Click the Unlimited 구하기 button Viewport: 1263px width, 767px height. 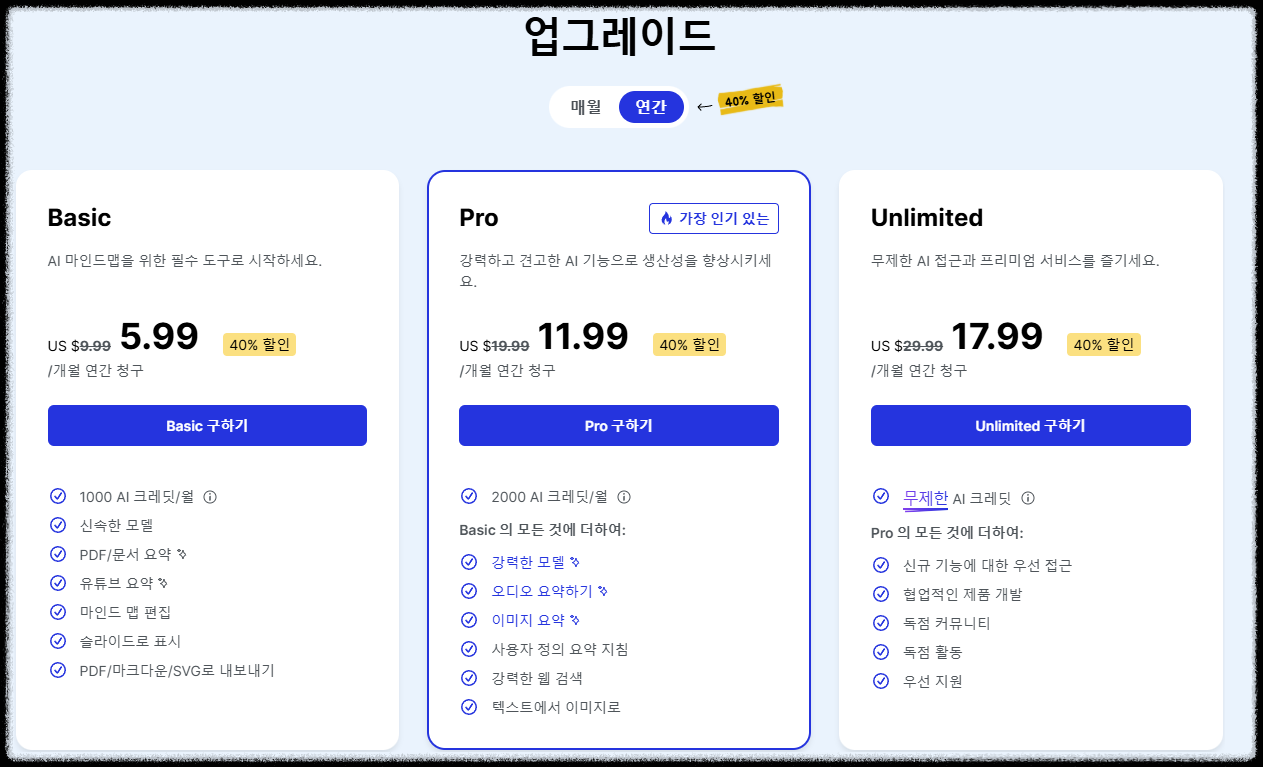point(1030,425)
